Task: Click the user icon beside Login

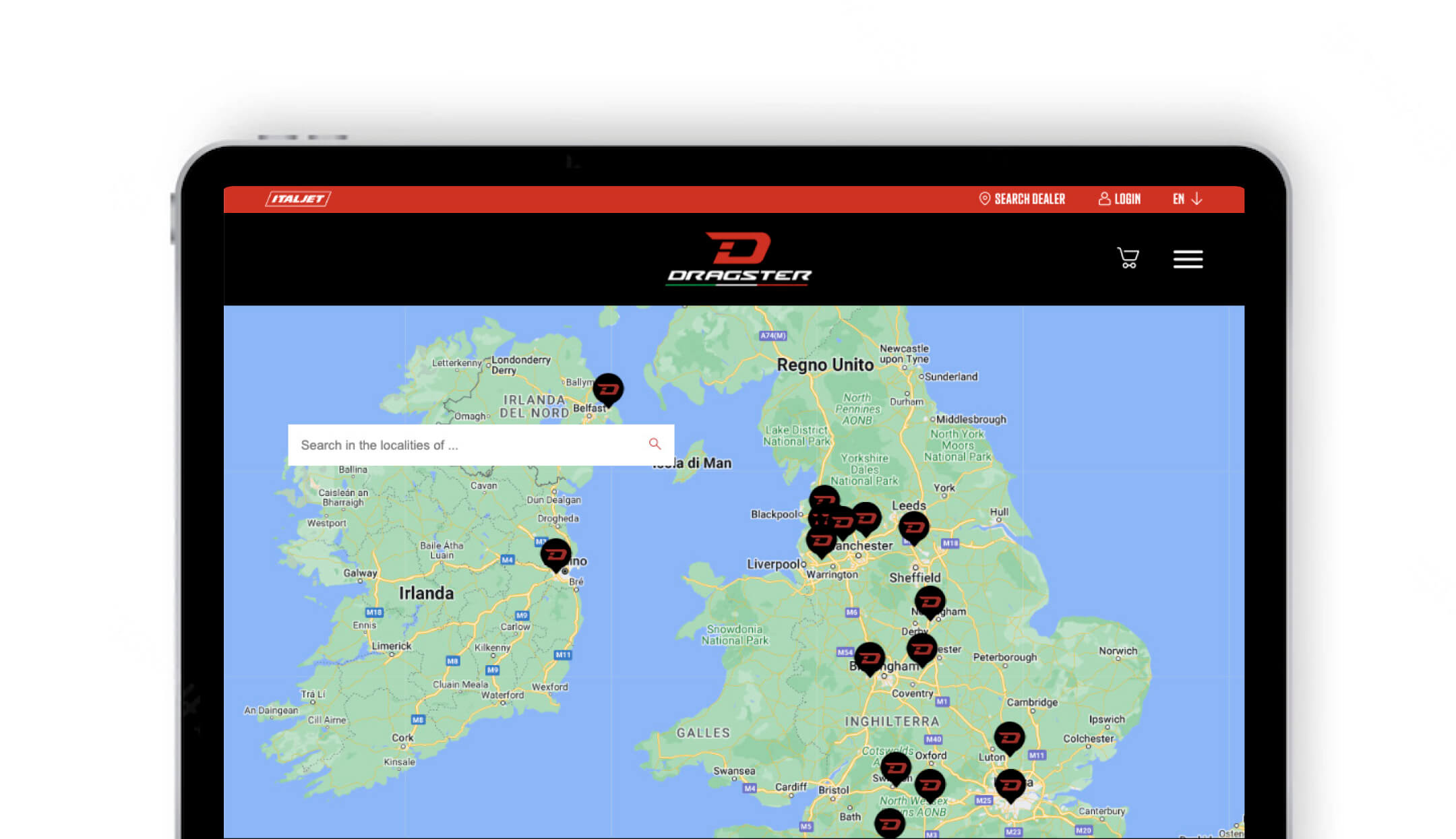Action: 1104,199
